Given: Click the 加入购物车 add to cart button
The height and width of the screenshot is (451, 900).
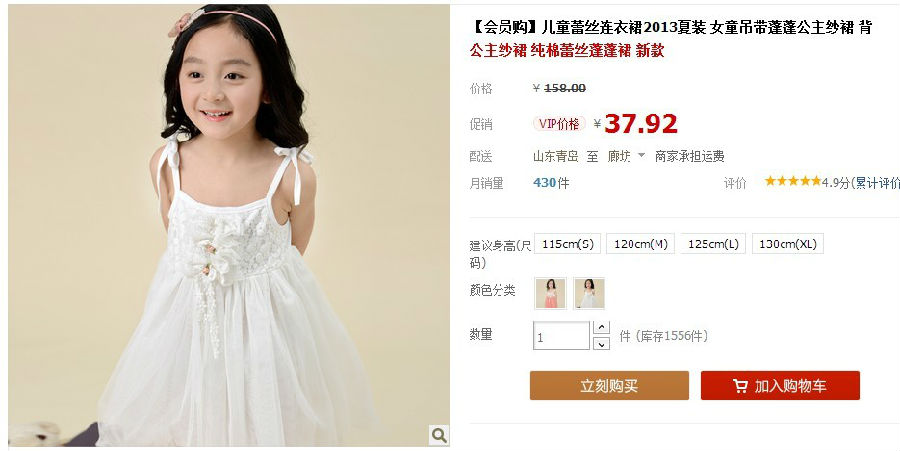Looking at the screenshot, I should [780, 386].
